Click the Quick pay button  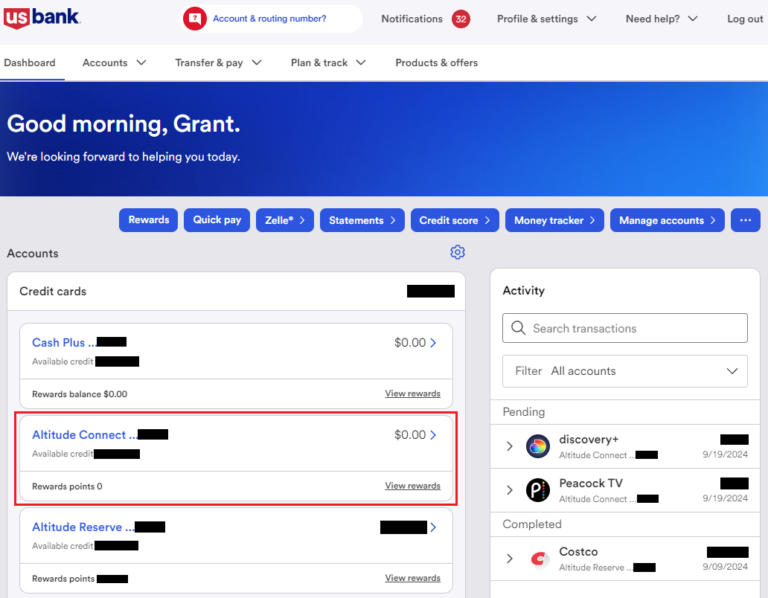click(217, 220)
